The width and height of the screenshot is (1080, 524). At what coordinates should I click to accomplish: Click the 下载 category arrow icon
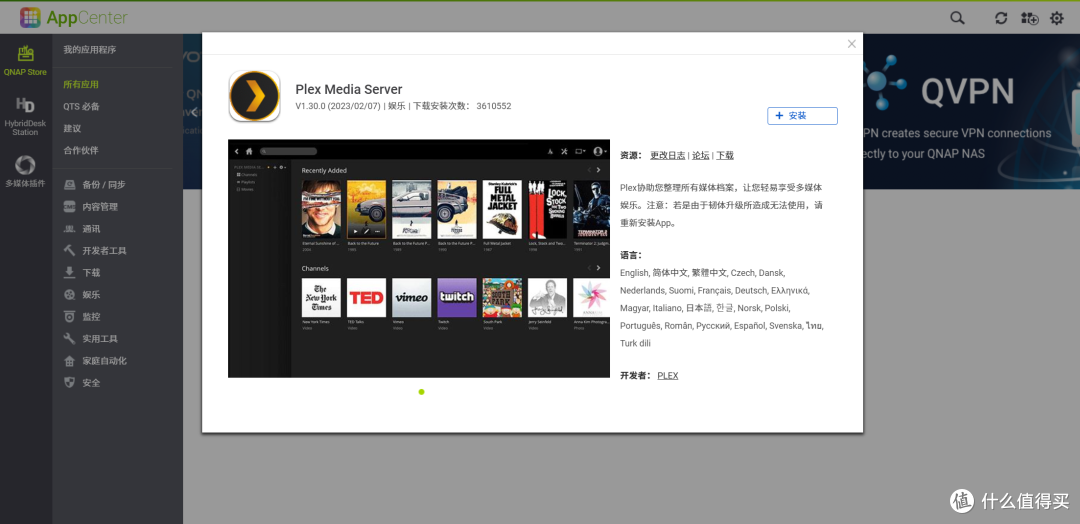69,273
